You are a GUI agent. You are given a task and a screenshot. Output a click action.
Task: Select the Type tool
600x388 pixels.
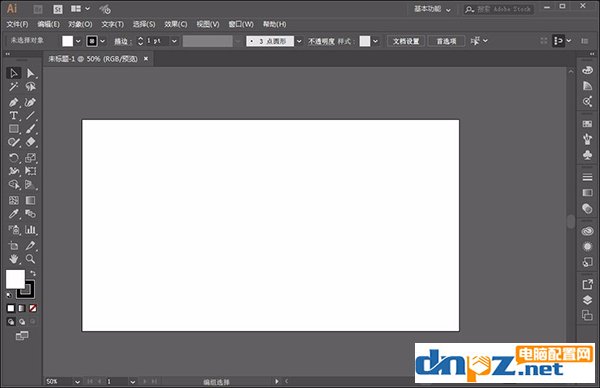click(x=13, y=115)
